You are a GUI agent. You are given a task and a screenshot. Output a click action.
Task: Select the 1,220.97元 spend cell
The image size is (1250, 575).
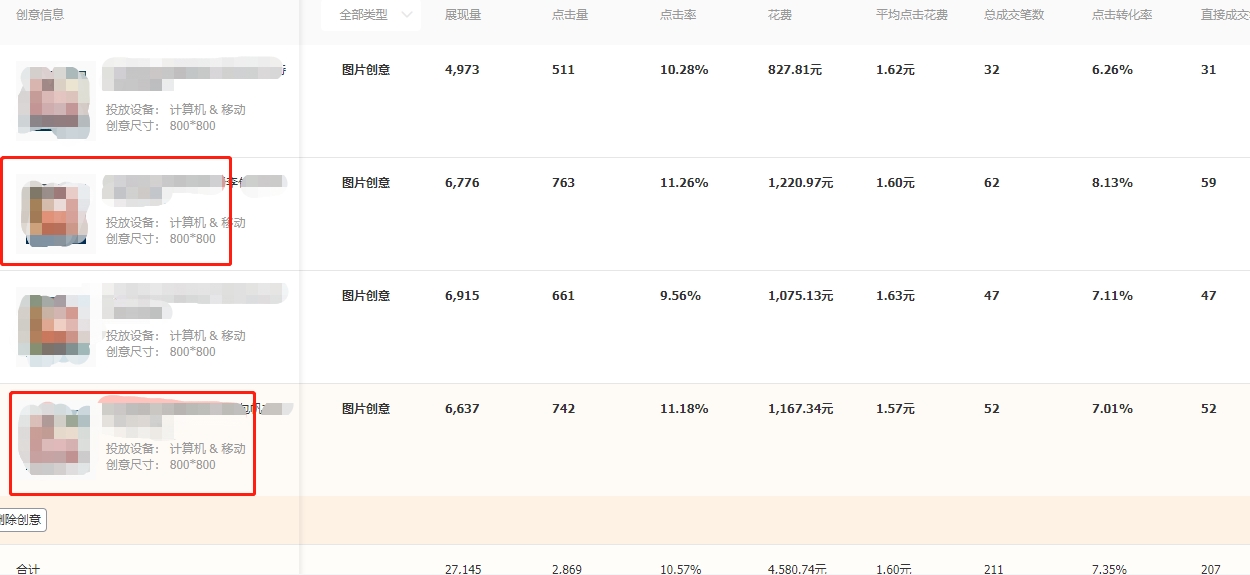click(800, 183)
